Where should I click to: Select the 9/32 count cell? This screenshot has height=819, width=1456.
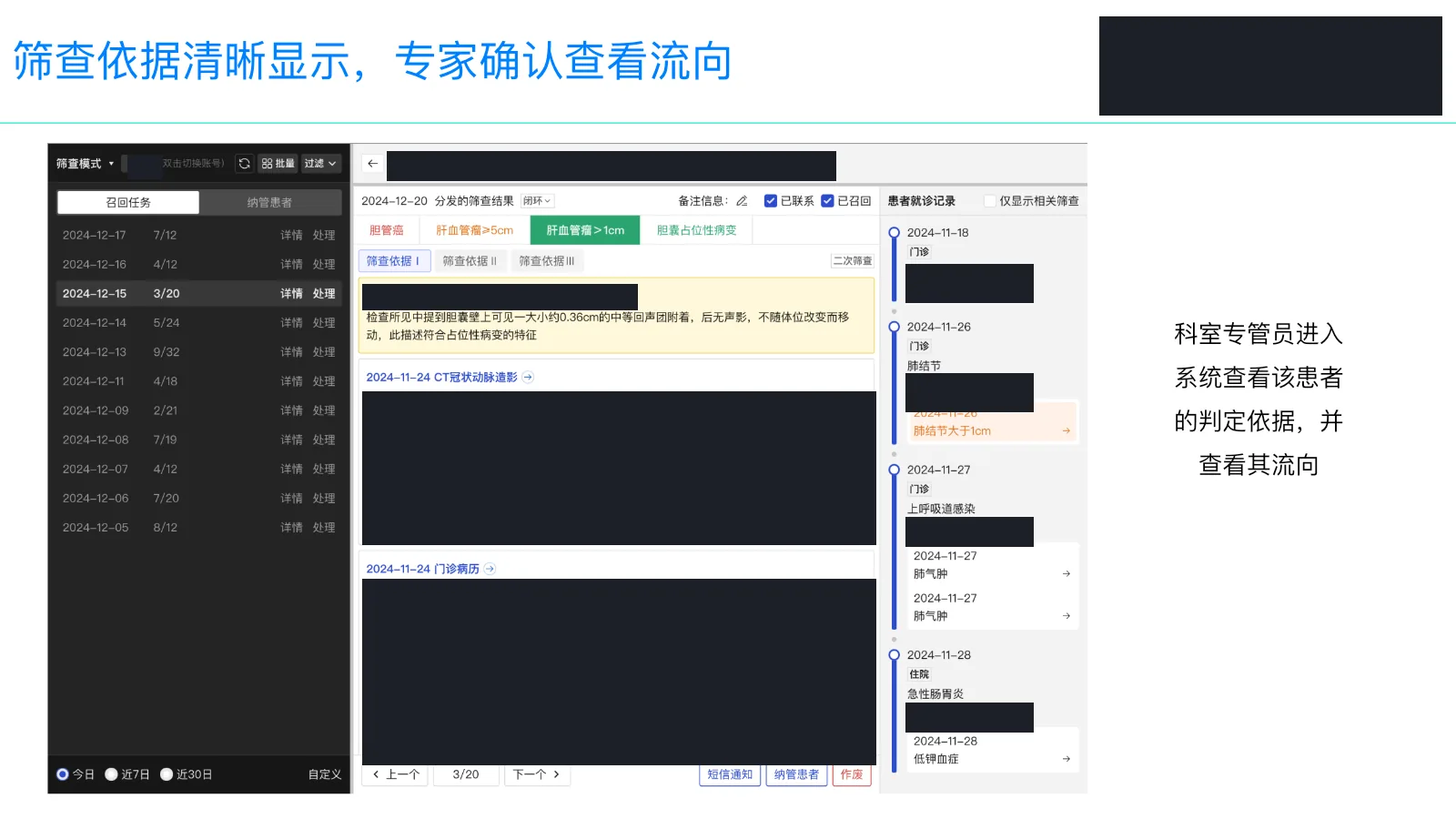coord(167,352)
